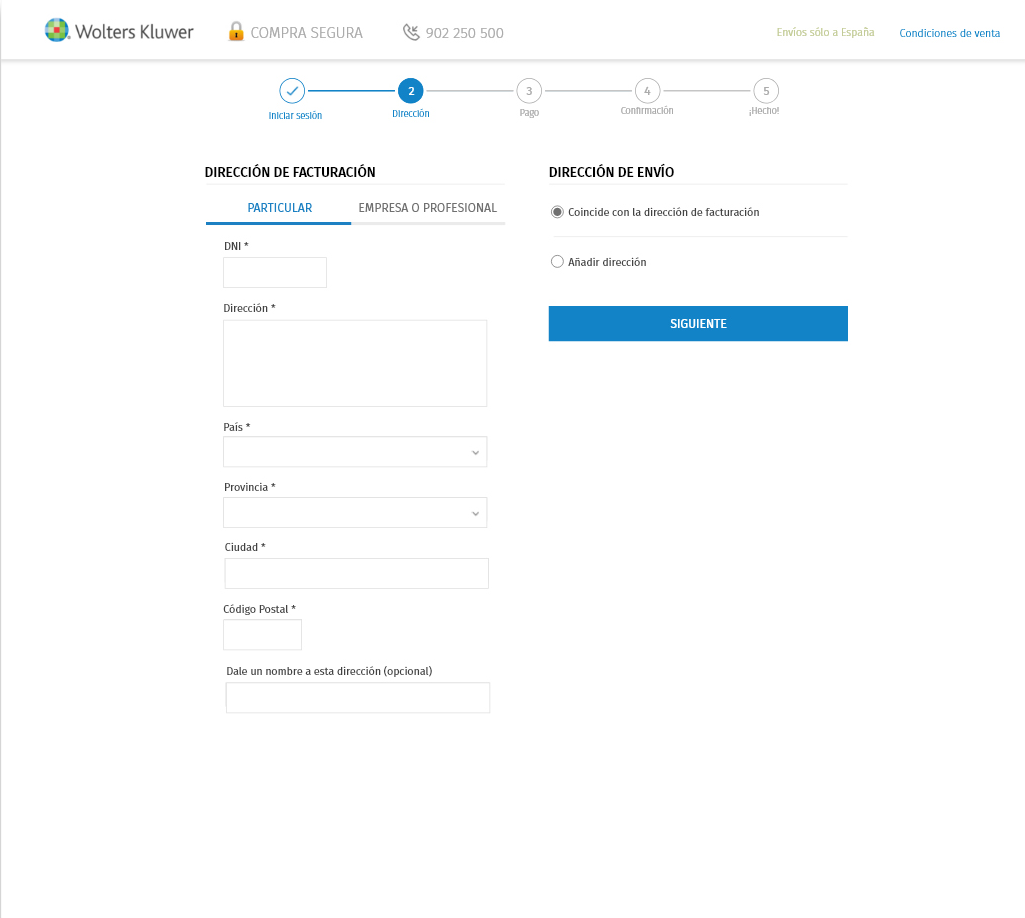Image resolution: width=1025 pixels, height=918 pixels.
Task: Click the step 3 Pago circle
Action: click(529, 91)
